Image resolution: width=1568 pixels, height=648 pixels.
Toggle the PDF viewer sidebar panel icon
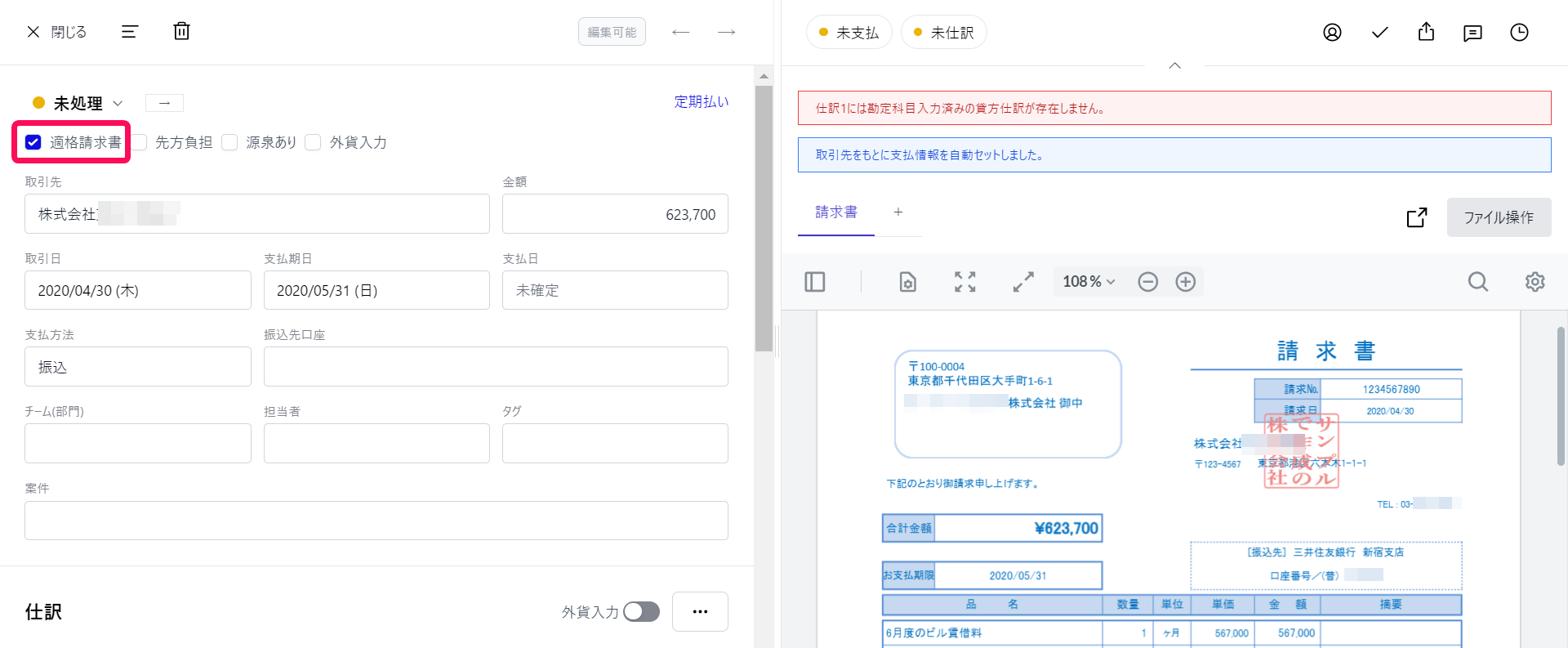(x=815, y=282)
